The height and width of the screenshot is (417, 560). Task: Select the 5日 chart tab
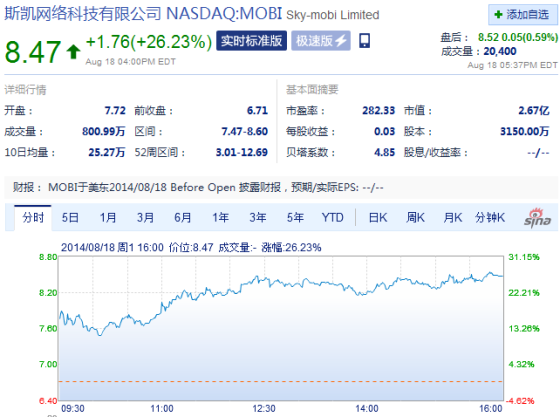70,217
